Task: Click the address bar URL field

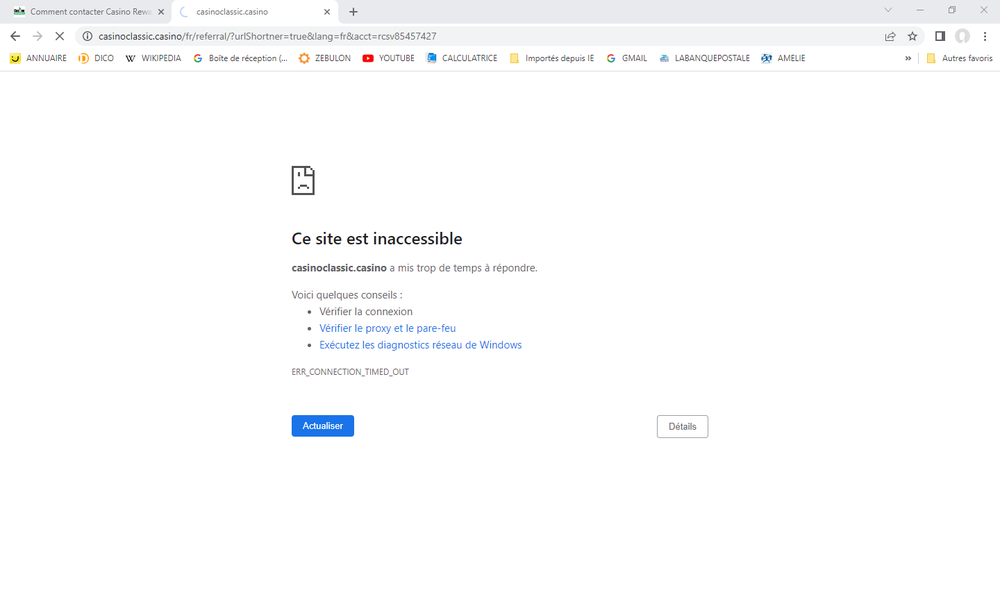Action: click(450, 36)
